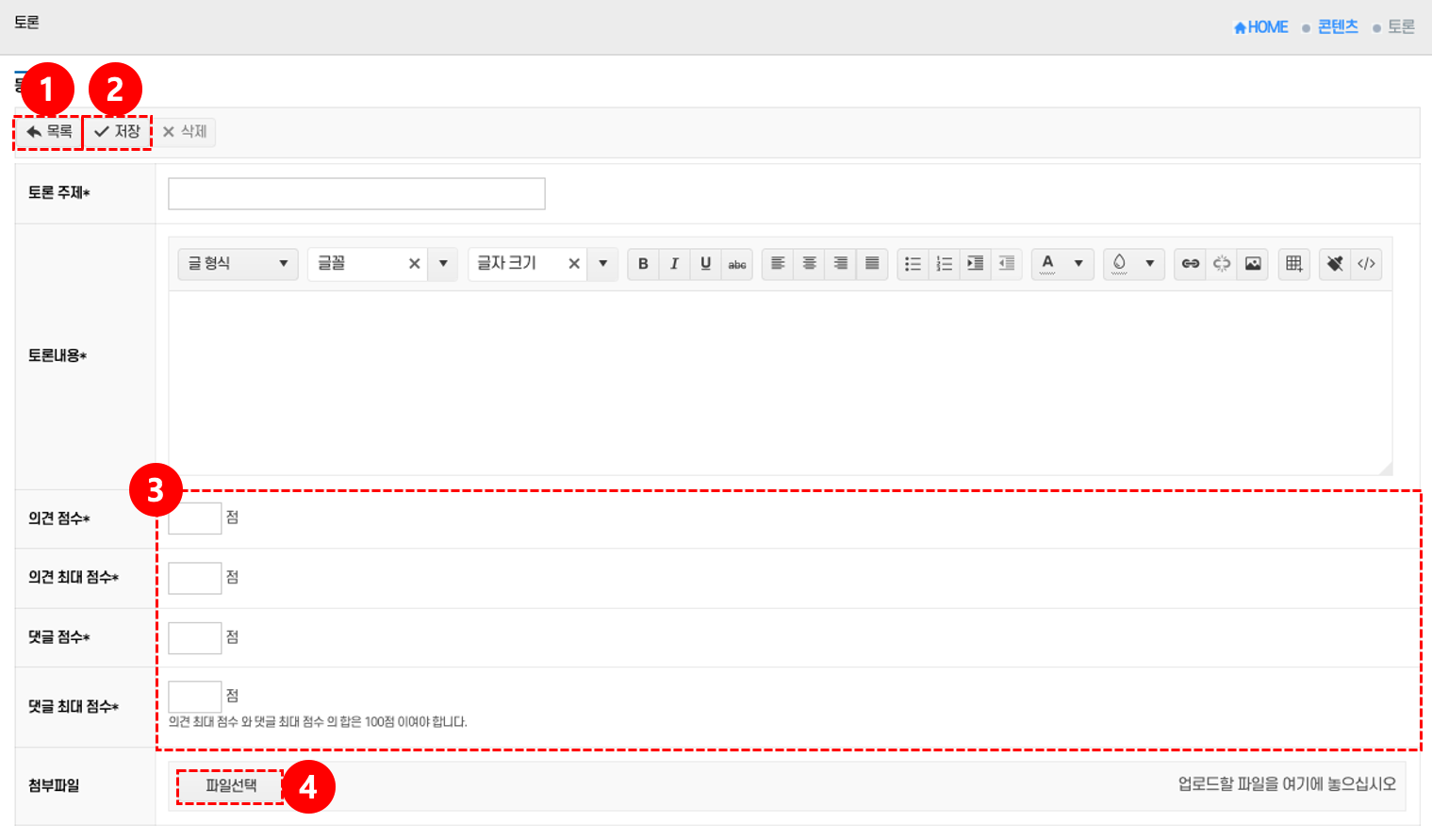Open the 콘텐츠 breadcrumb link
Viewport: 1432px width, 840px height.
point(1337,27)
